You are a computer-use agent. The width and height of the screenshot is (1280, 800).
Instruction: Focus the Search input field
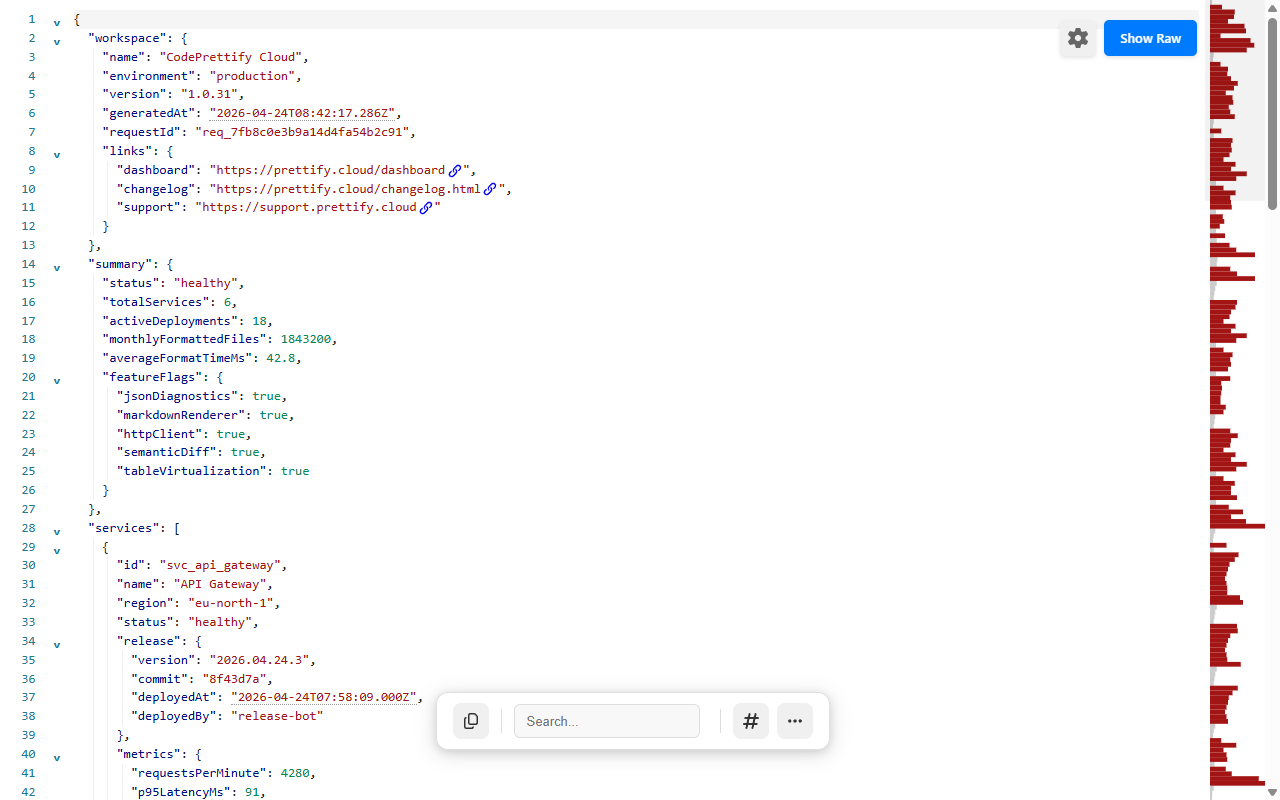pos(607,721)
